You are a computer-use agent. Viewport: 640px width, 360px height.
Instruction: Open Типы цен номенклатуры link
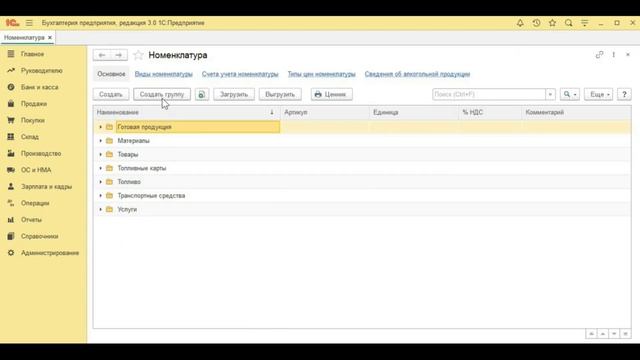(x=322, y=74)
